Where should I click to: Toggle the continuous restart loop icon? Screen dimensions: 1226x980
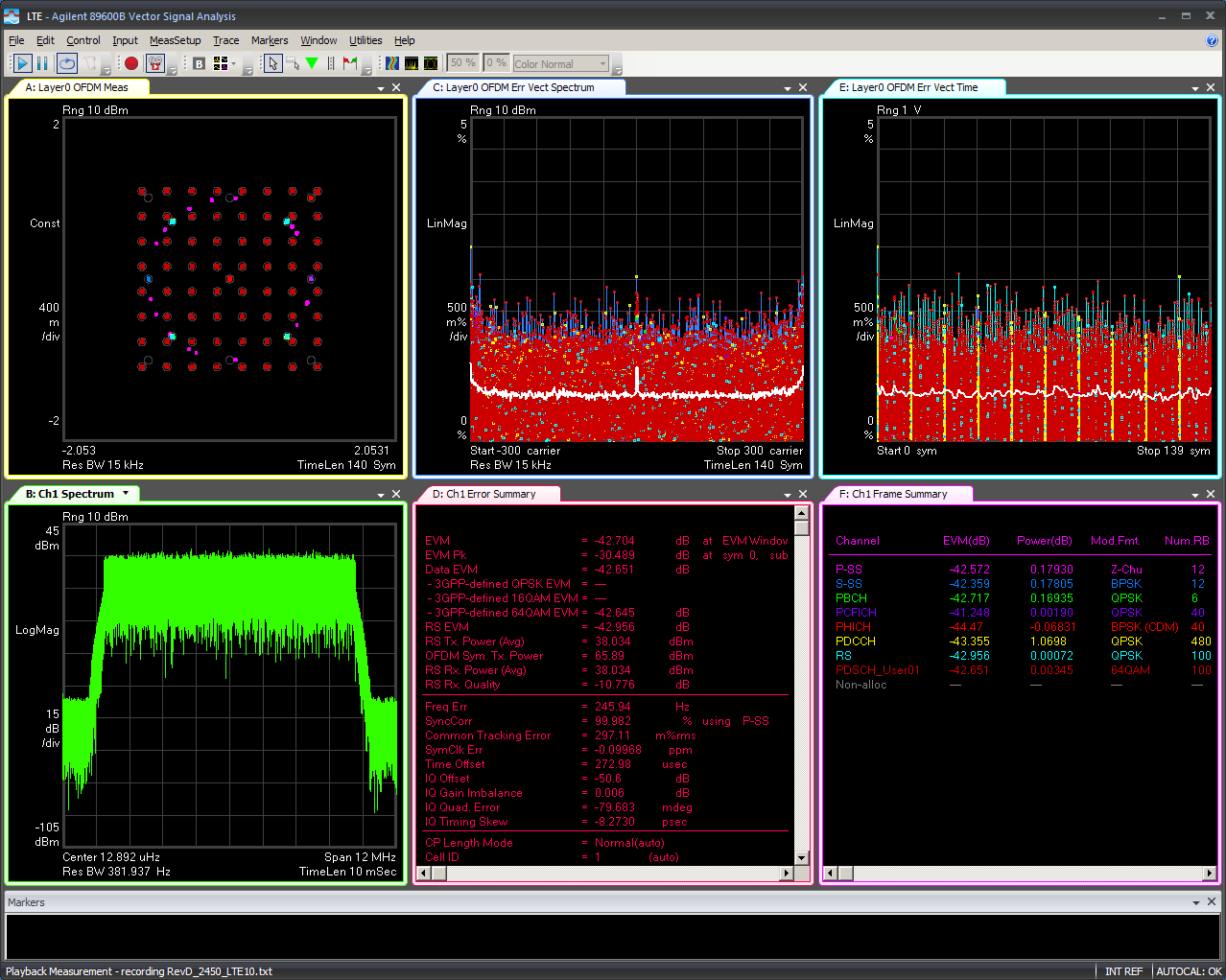[66, 63]
